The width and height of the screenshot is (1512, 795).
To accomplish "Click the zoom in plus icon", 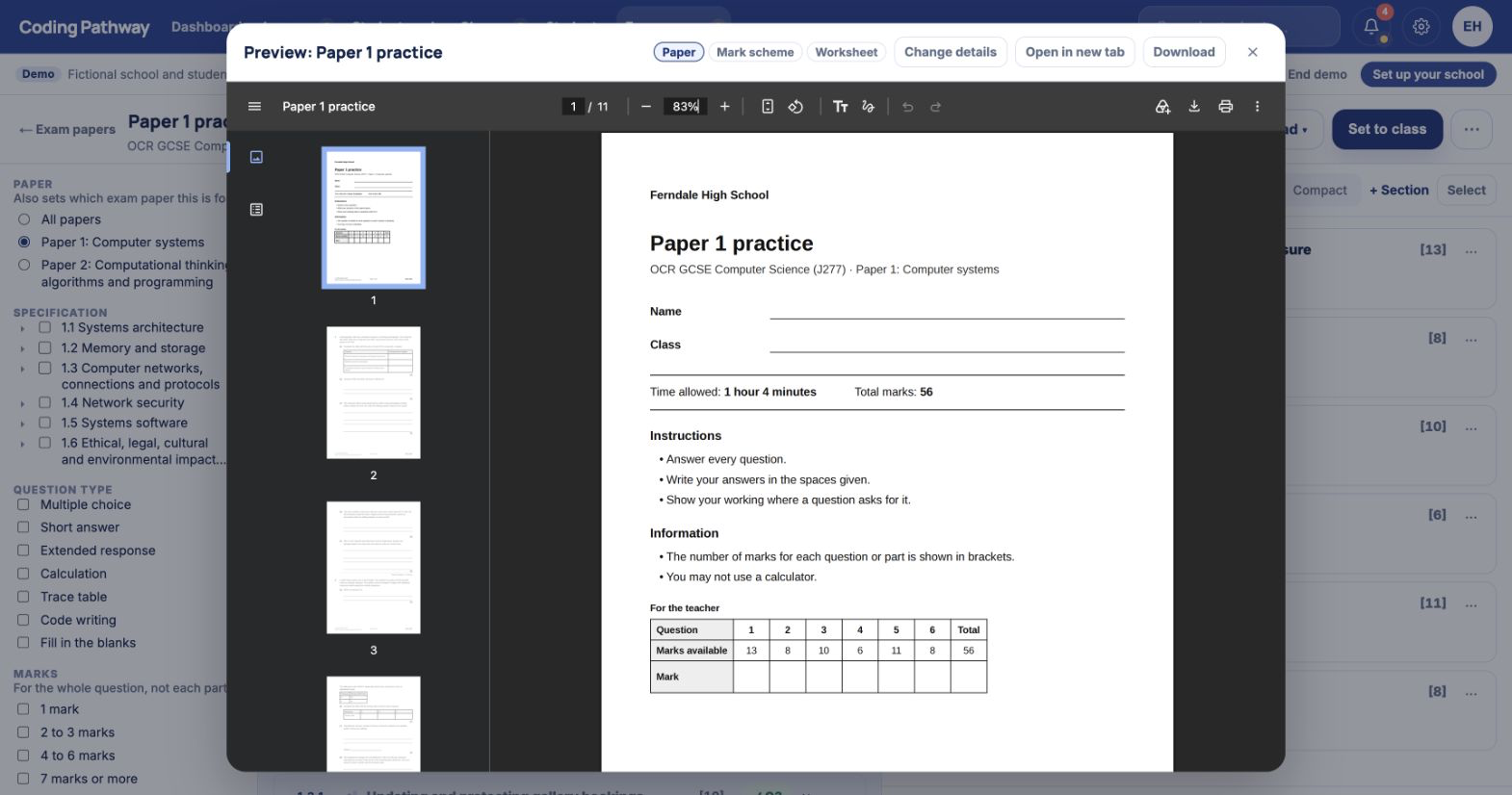I will 724,107.
